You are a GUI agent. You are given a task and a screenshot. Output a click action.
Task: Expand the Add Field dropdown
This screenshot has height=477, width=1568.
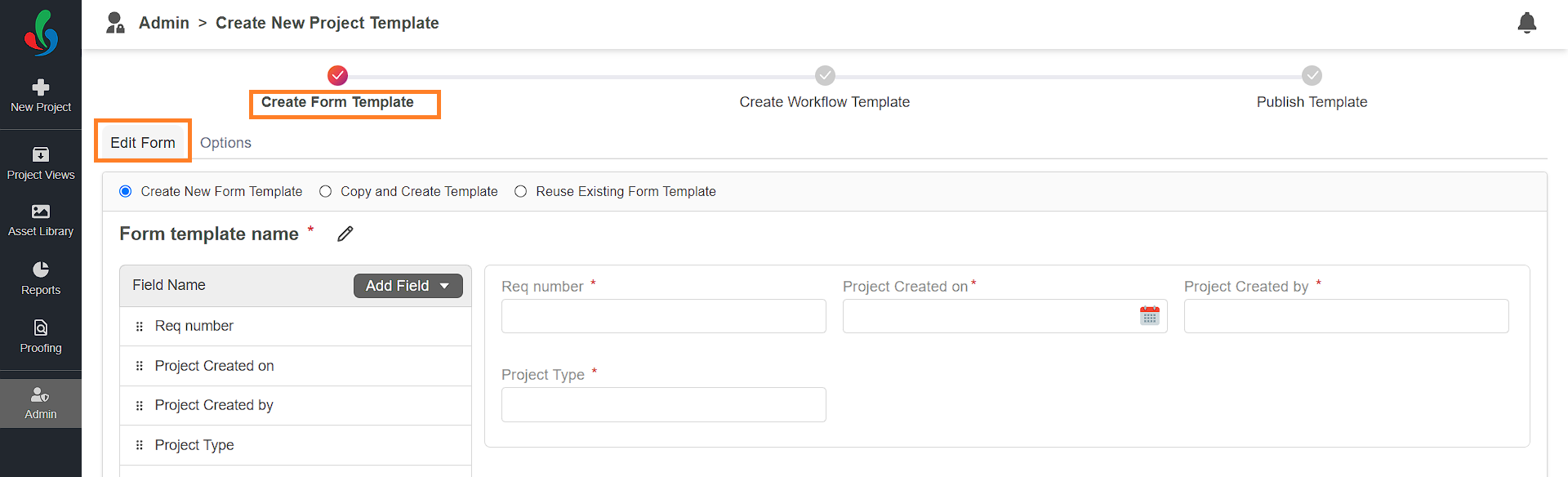[408, 286]
